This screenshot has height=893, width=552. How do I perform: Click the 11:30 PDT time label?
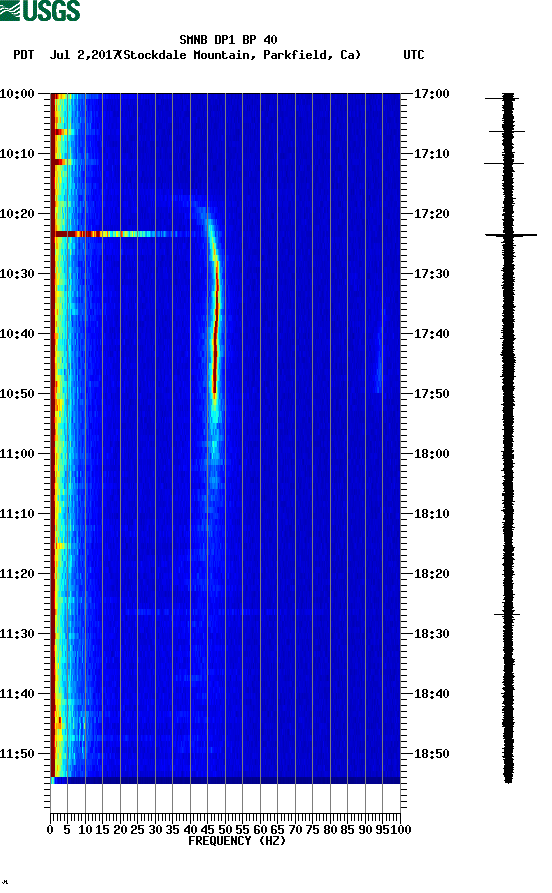pos(18,634)
